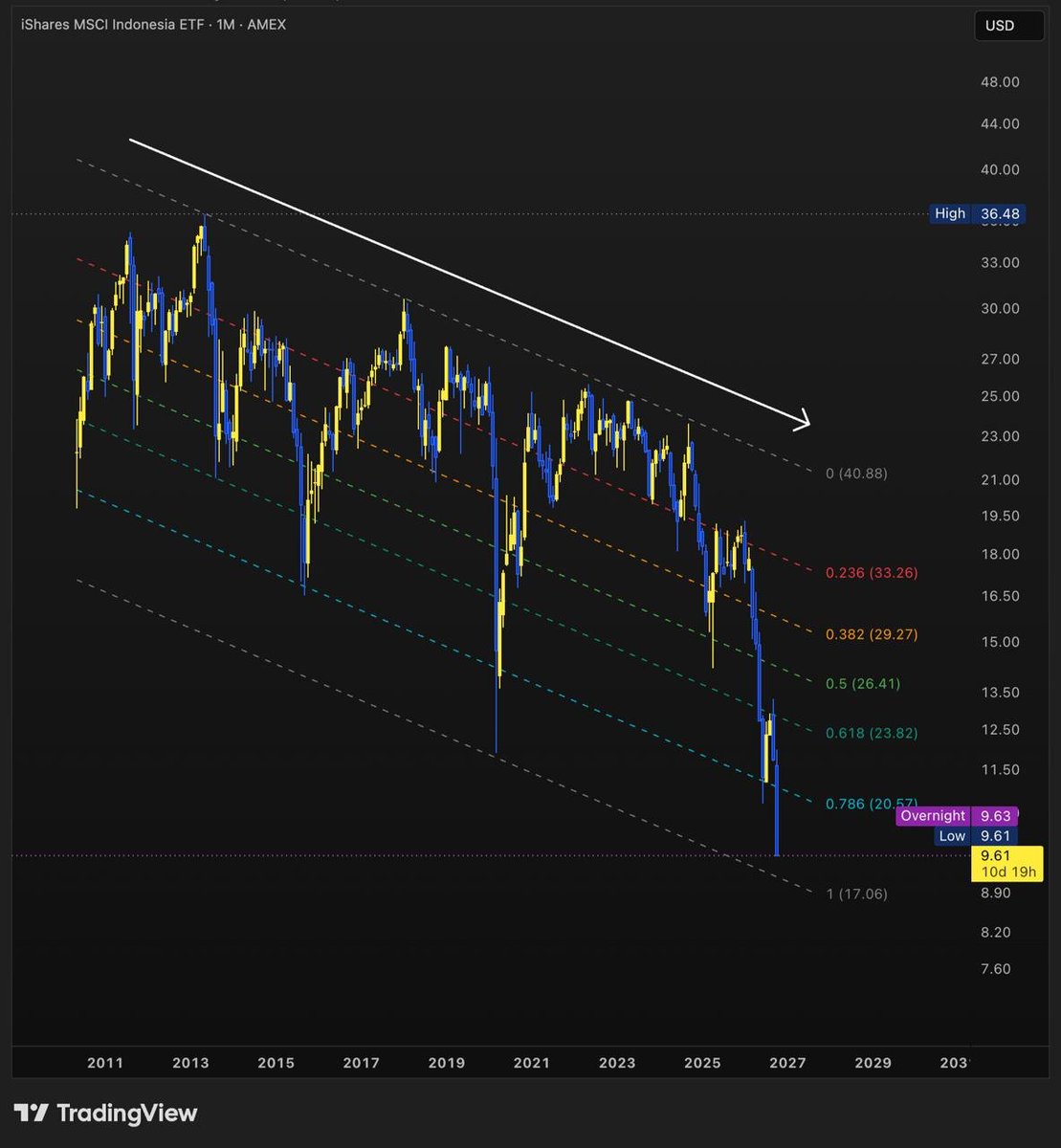Click the iShares MSCI Indonesia ETF title

click(x=111, y=24)
